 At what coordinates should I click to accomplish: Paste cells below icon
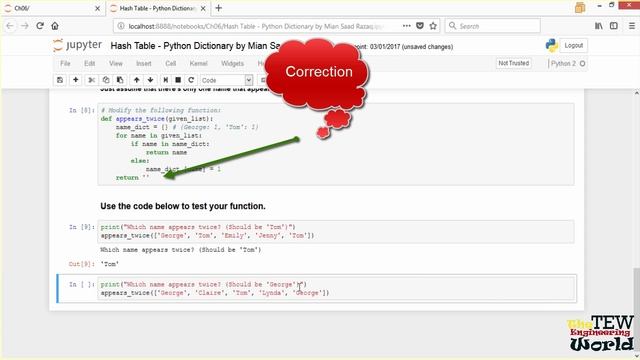[x=120, y=80]
